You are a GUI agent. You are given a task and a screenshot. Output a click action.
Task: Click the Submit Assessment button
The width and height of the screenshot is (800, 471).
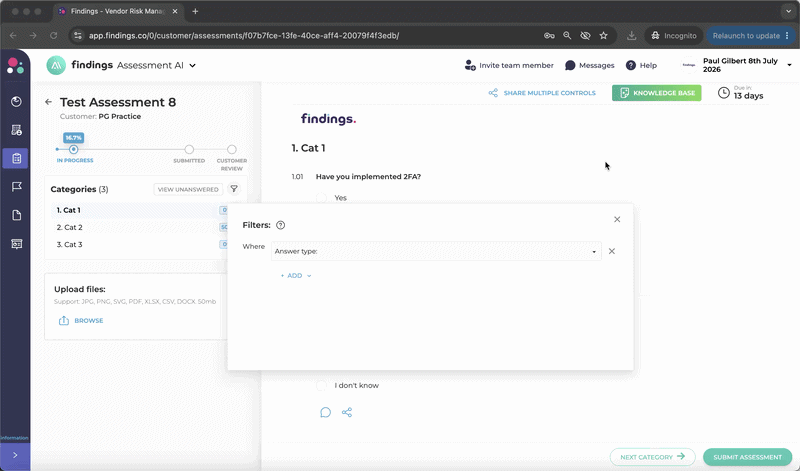[x=747, y=457]
